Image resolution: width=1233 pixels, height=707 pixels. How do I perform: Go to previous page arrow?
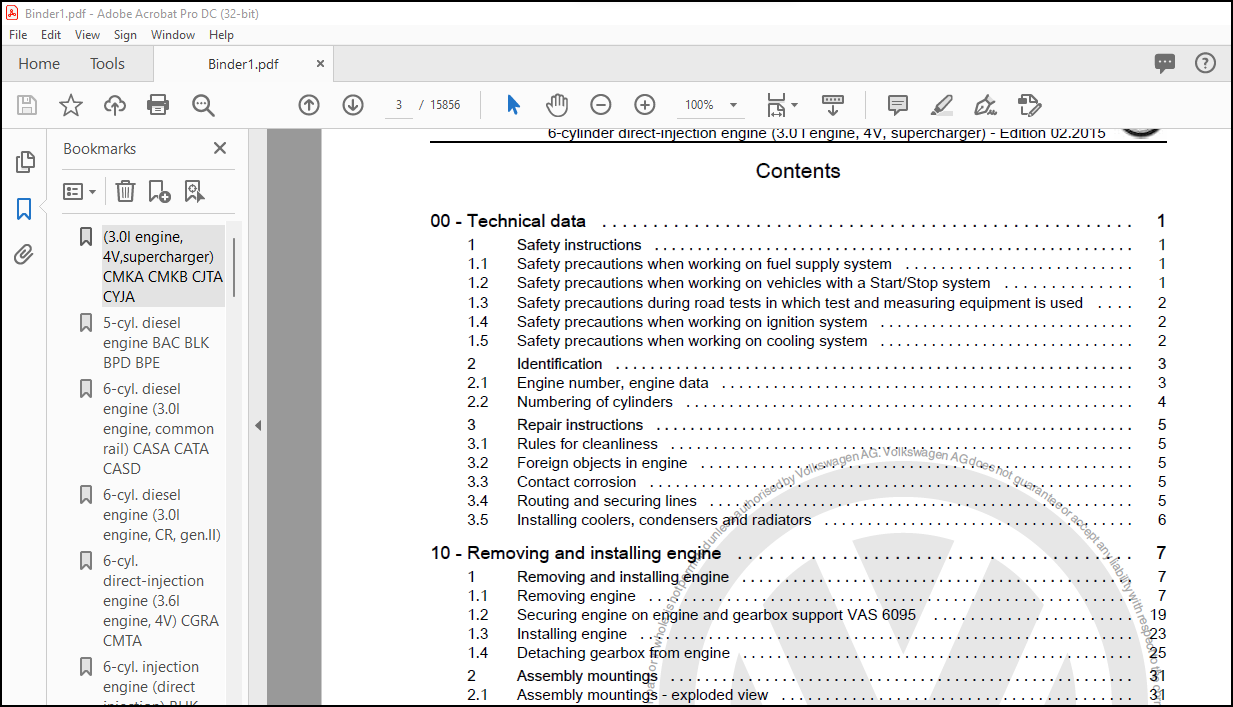pos(309,105)
